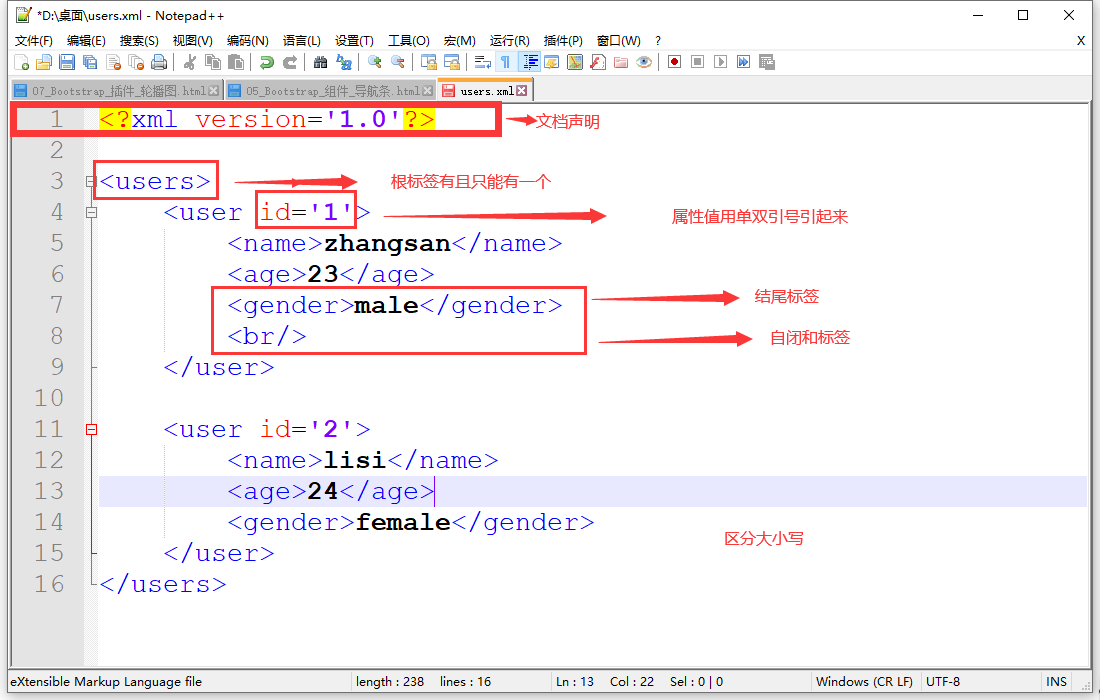Click the Windows (CR LF) status bar entry
1100x700 pixels.
click(864, 682)
